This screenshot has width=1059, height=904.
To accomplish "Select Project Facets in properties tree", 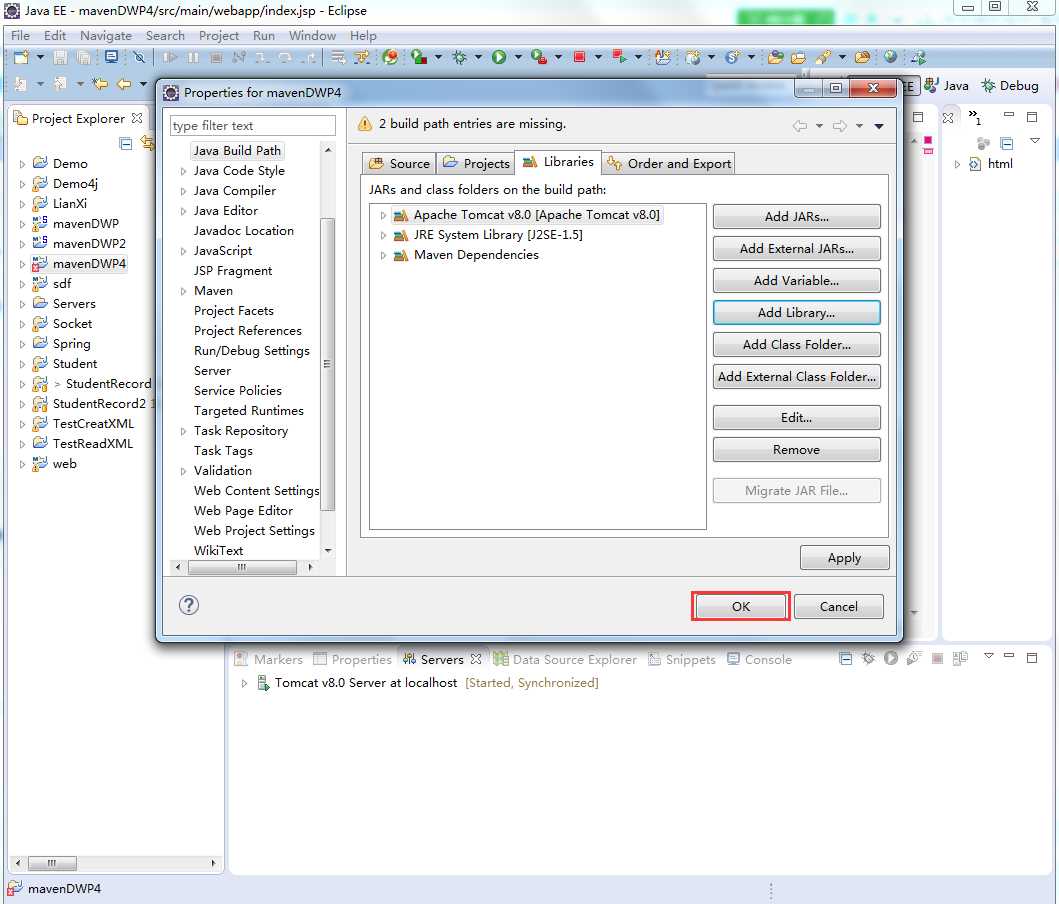I will pos(234,311).
